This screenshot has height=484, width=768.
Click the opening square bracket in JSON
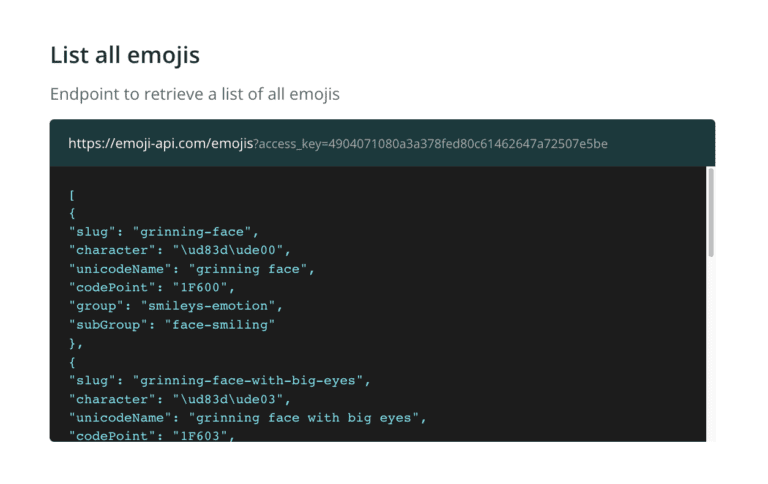pos(72,195)
